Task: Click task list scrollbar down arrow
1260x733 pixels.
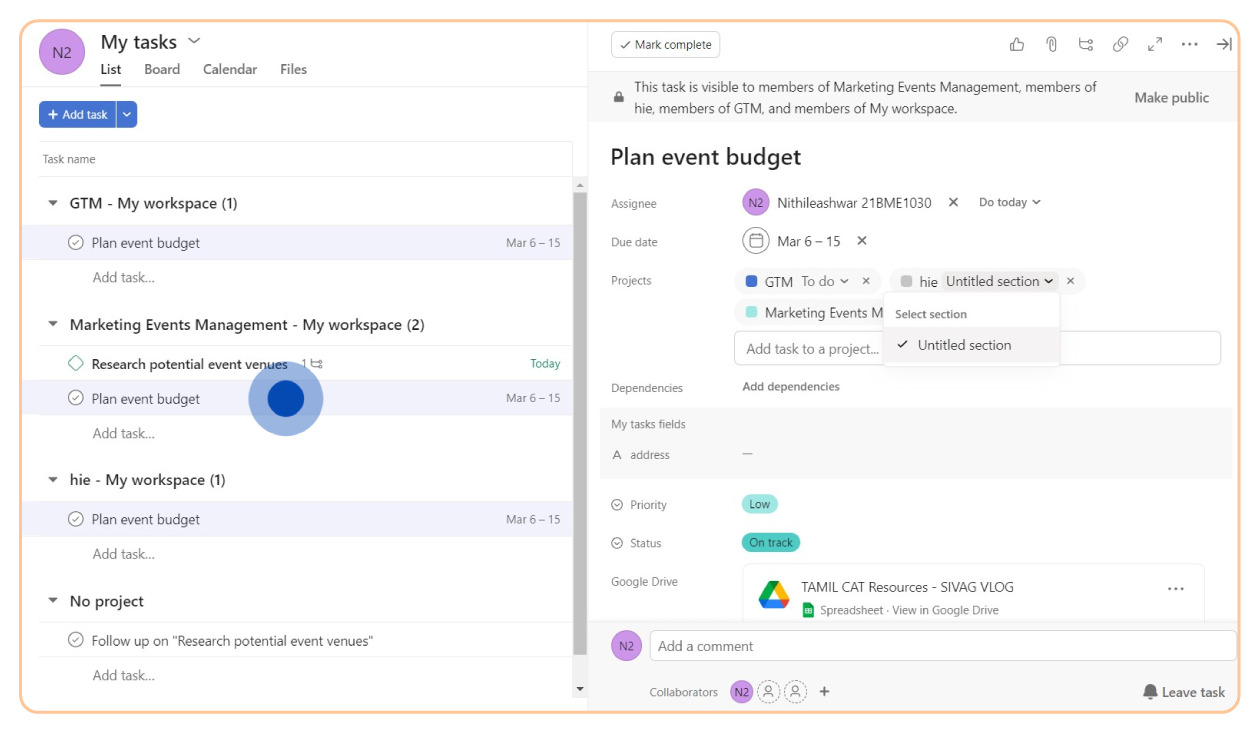Action: [580, 689]
